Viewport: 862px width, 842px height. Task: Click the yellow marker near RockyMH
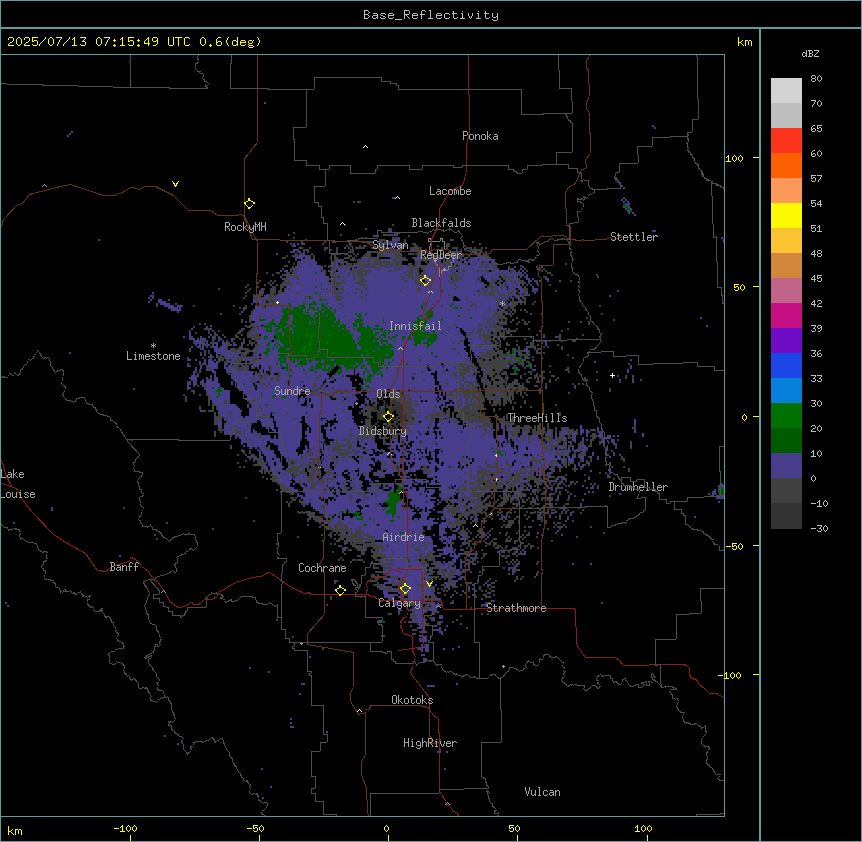(249, 204)
